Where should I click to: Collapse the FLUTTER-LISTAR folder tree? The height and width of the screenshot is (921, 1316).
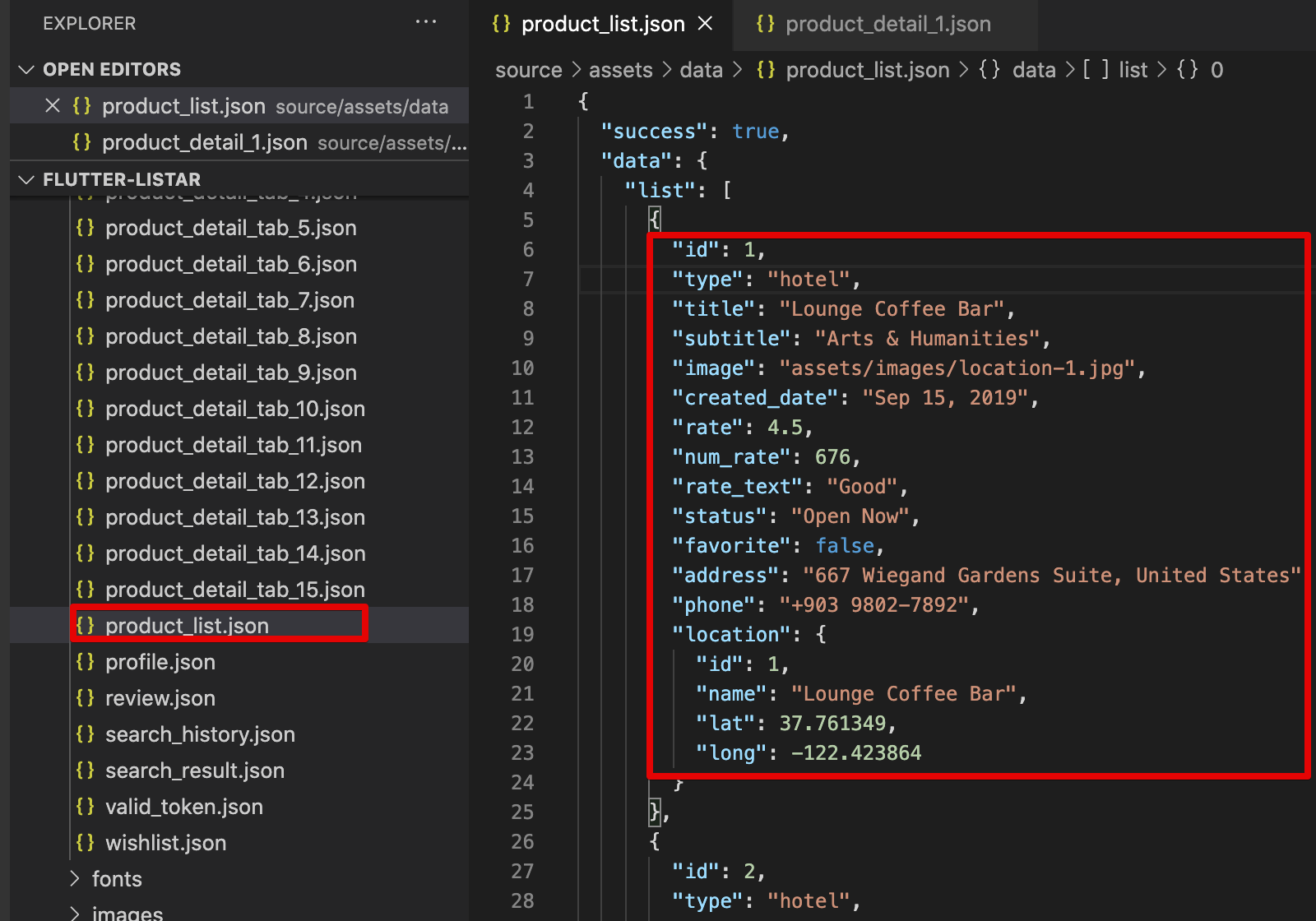click(x=27, y=178)
